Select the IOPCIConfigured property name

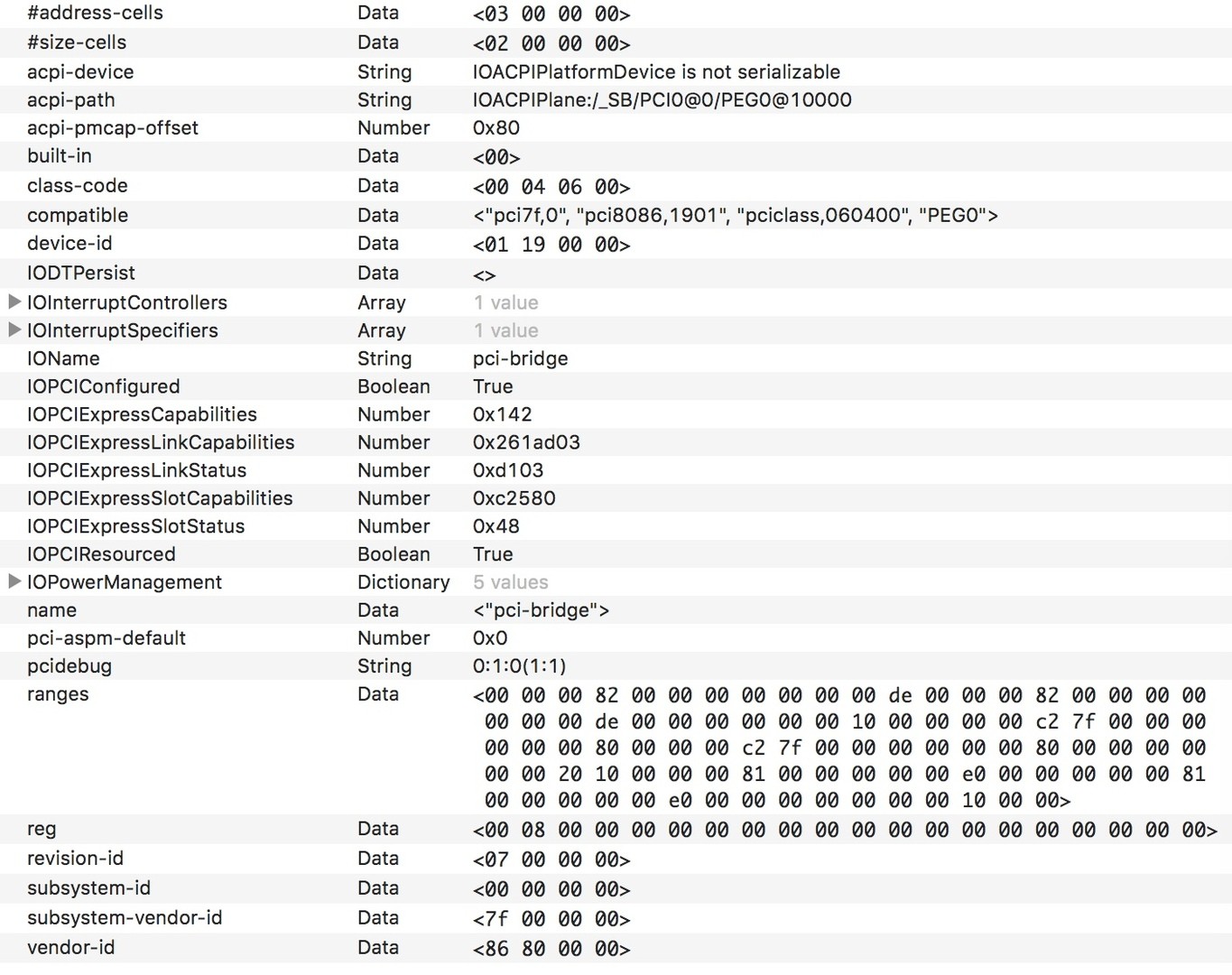[103, 386]
